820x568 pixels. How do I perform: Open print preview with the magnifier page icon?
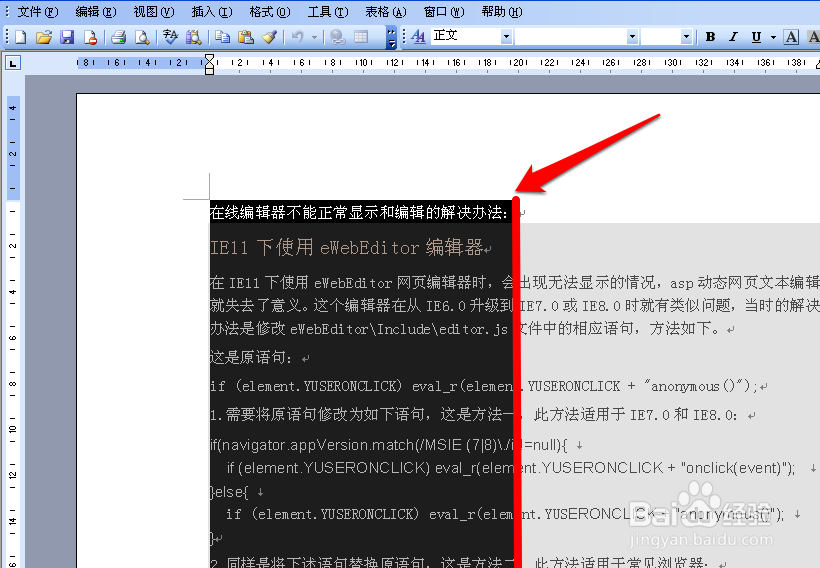pyautogui.click(x=142, y=37)
